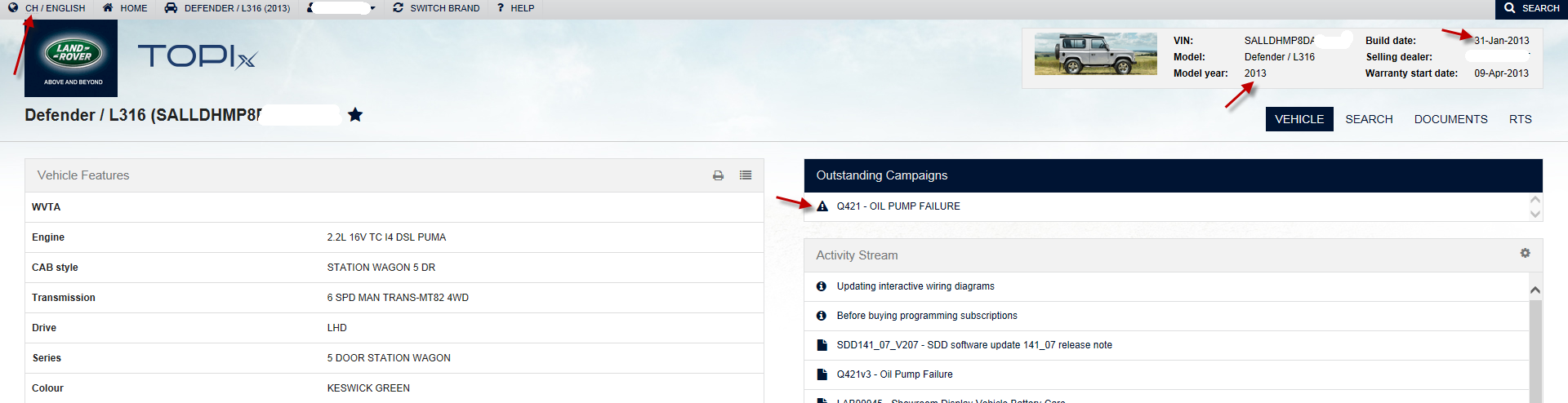
Task: Open SDD141_07_V207 release note
Action: (x=974, y=345)
